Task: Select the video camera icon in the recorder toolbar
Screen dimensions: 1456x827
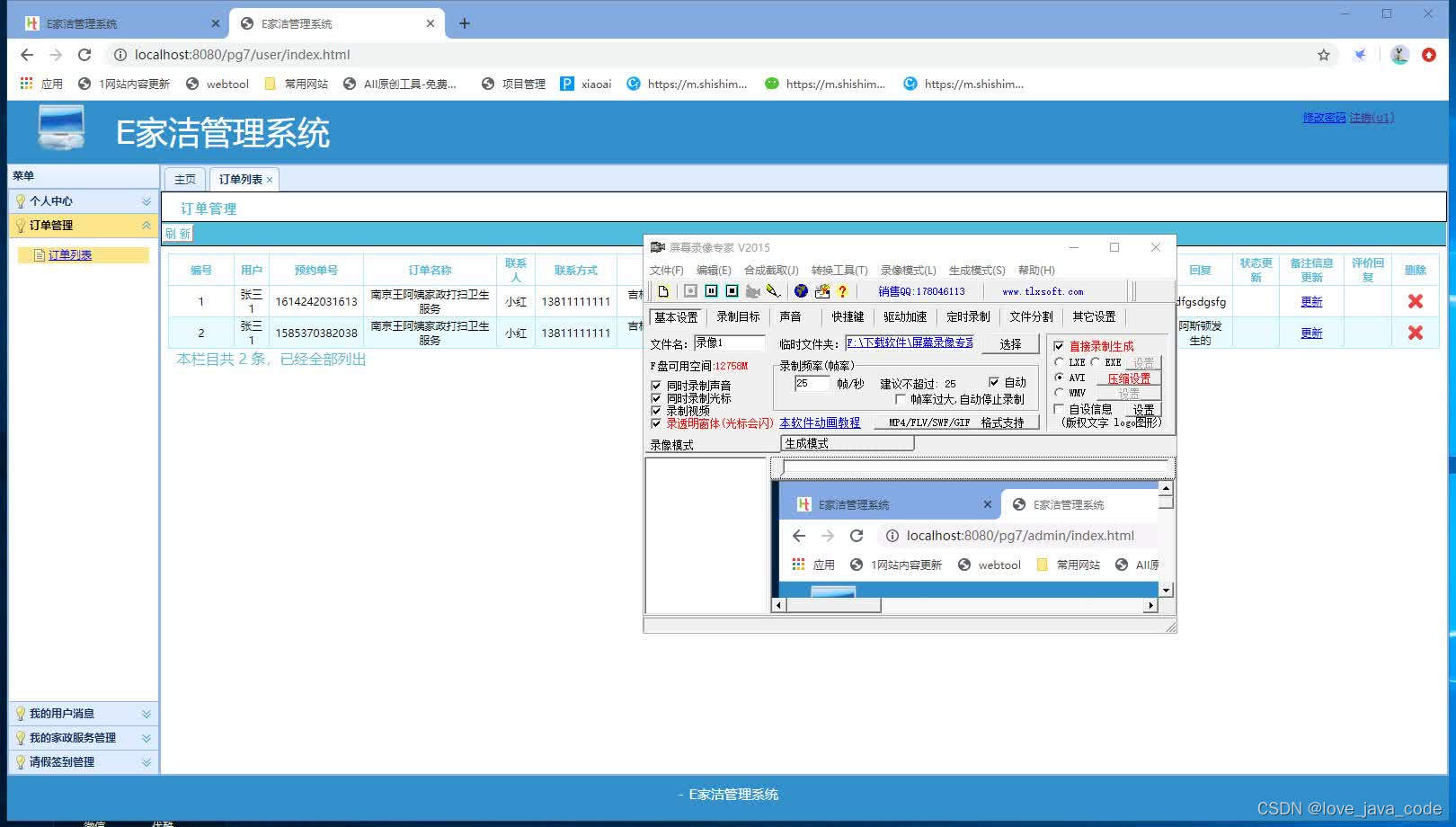Action: tap(753, 291)
